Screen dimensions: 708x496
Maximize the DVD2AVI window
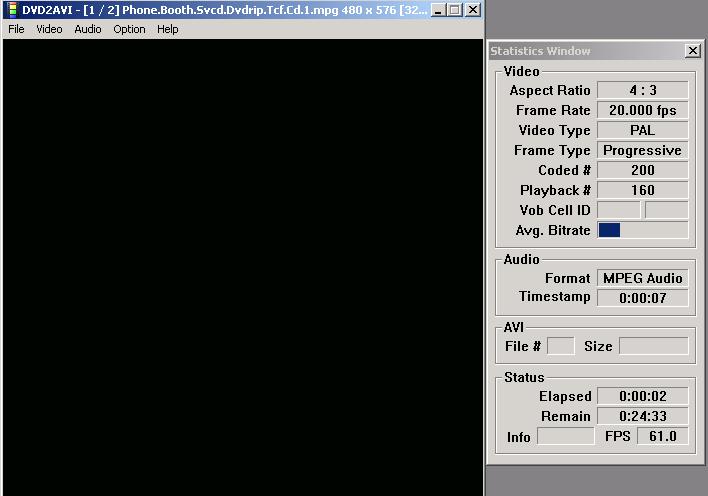(x=455, y=10)
